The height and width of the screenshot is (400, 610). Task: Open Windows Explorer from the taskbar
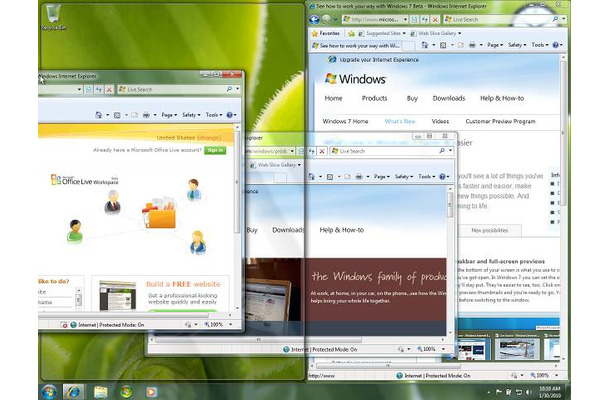(100, 392)
